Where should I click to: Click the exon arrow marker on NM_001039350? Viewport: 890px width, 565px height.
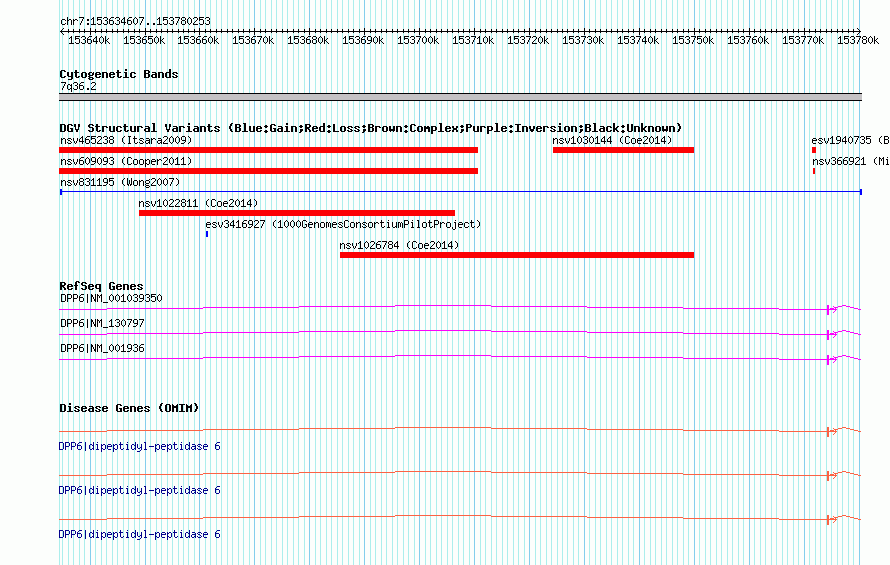[x=832, y=309]
